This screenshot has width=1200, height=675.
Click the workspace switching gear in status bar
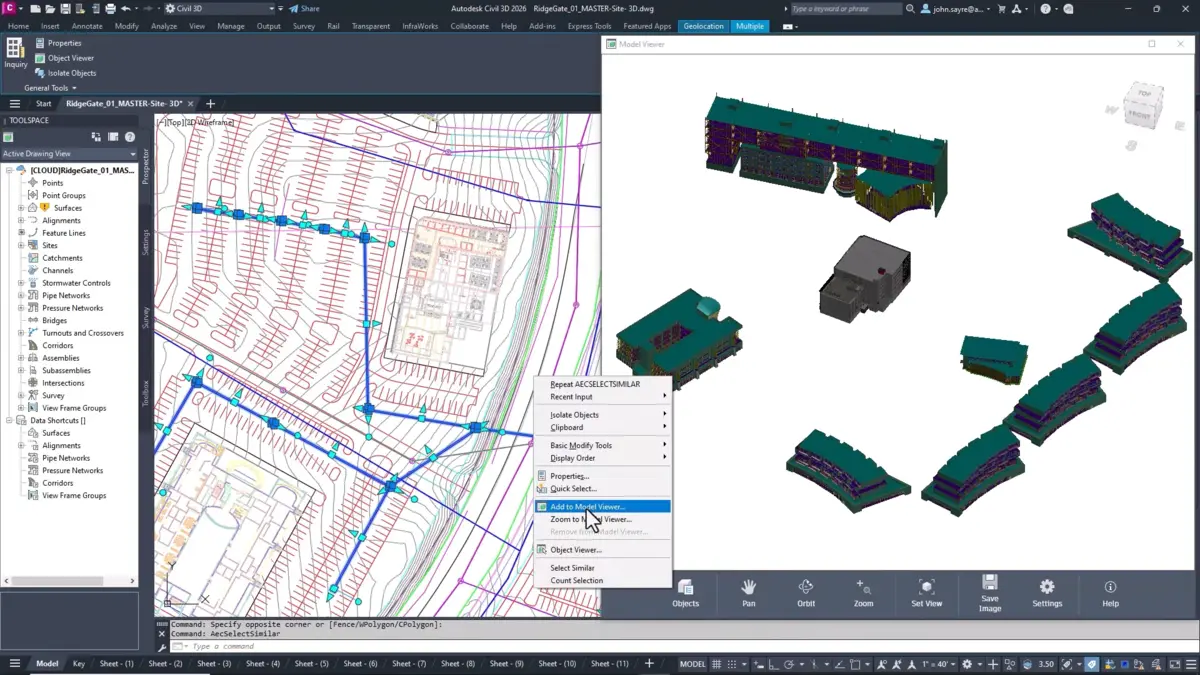point(967,664)
